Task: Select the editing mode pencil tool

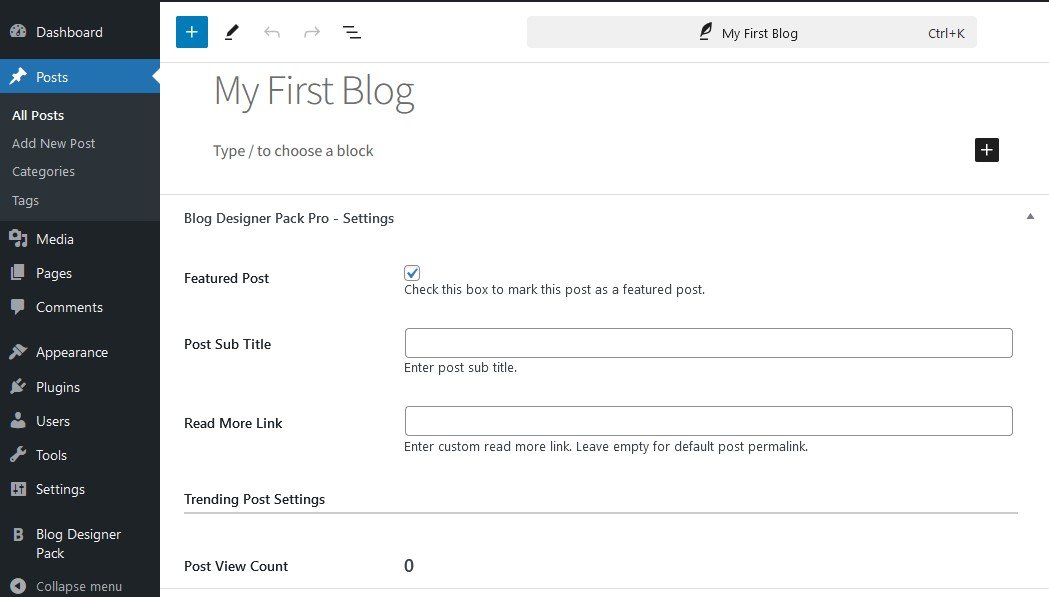Action: [231, 31]
